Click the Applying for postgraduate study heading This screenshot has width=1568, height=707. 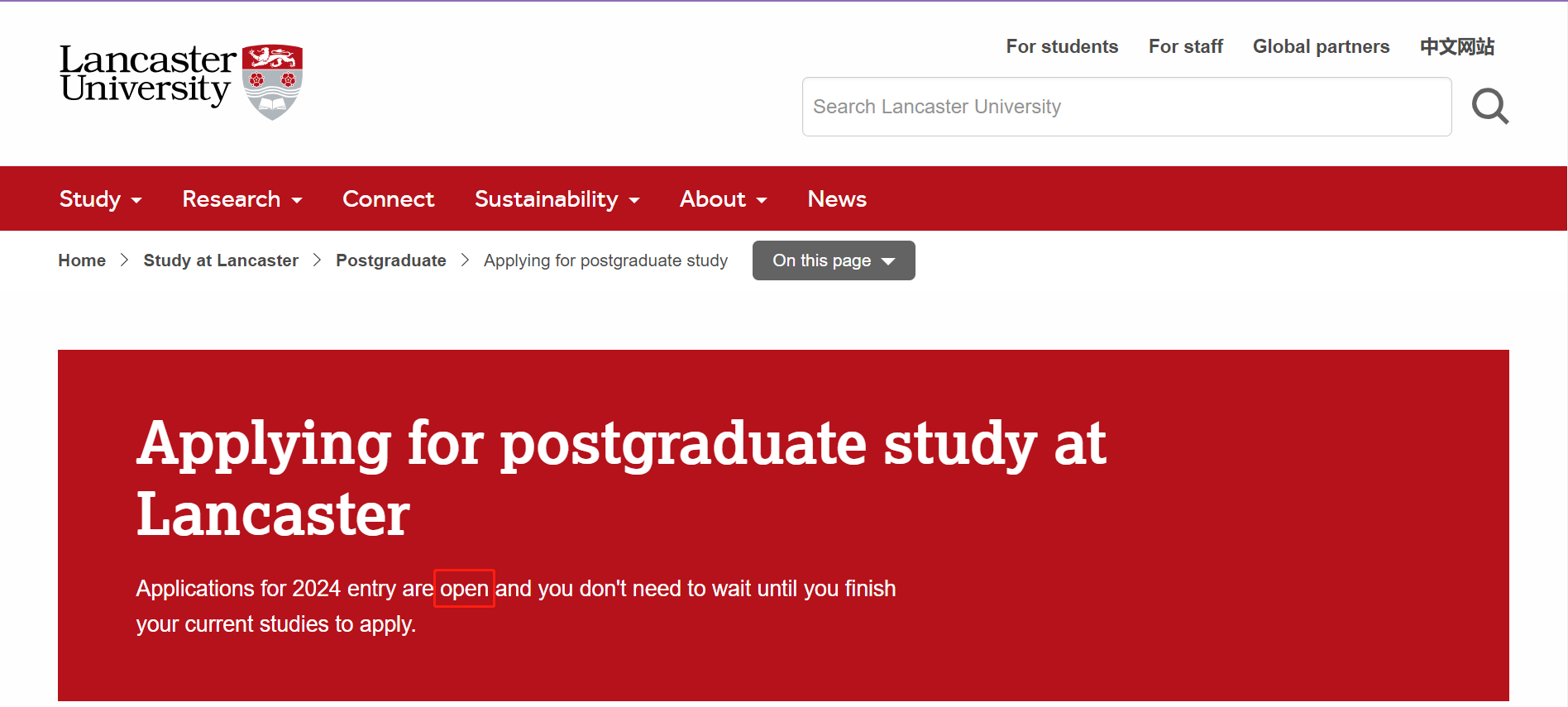(x=620, y=478)
